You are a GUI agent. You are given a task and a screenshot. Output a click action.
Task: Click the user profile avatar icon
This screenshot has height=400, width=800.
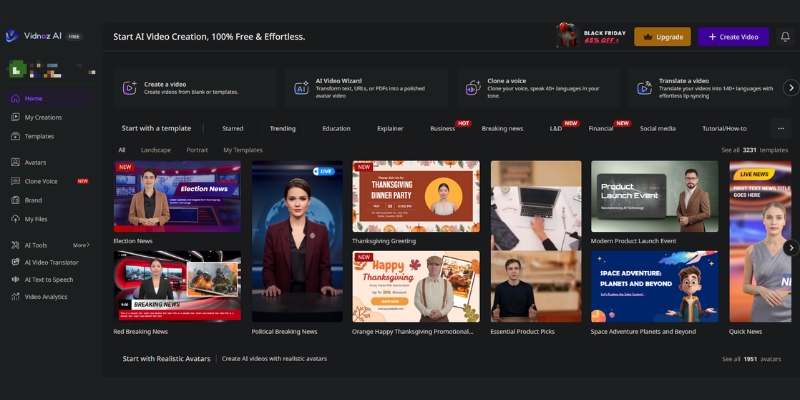18,69
